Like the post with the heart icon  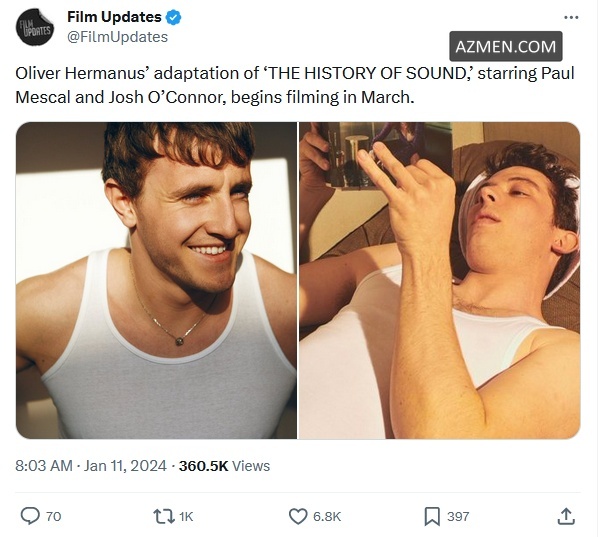(x=297, y=516)
